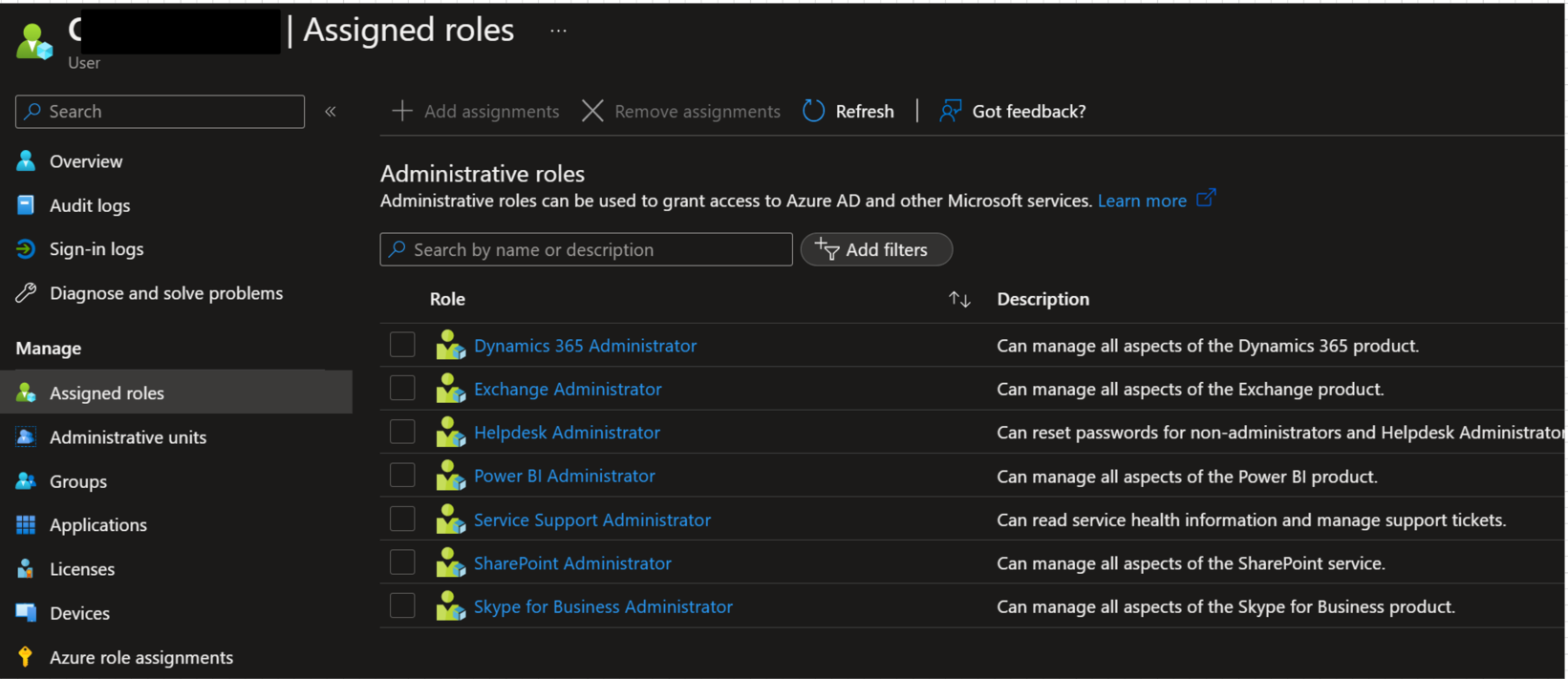Click the Search by name or description field
Viewport: 1568px width, 679px height.
586,249
